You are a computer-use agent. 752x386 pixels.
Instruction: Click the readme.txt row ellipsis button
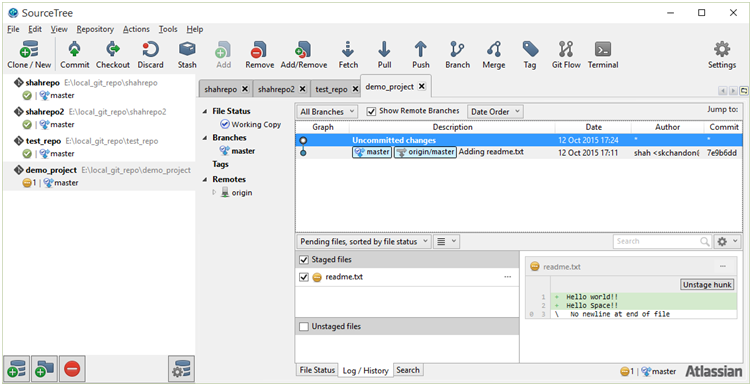tap(507, 277)
